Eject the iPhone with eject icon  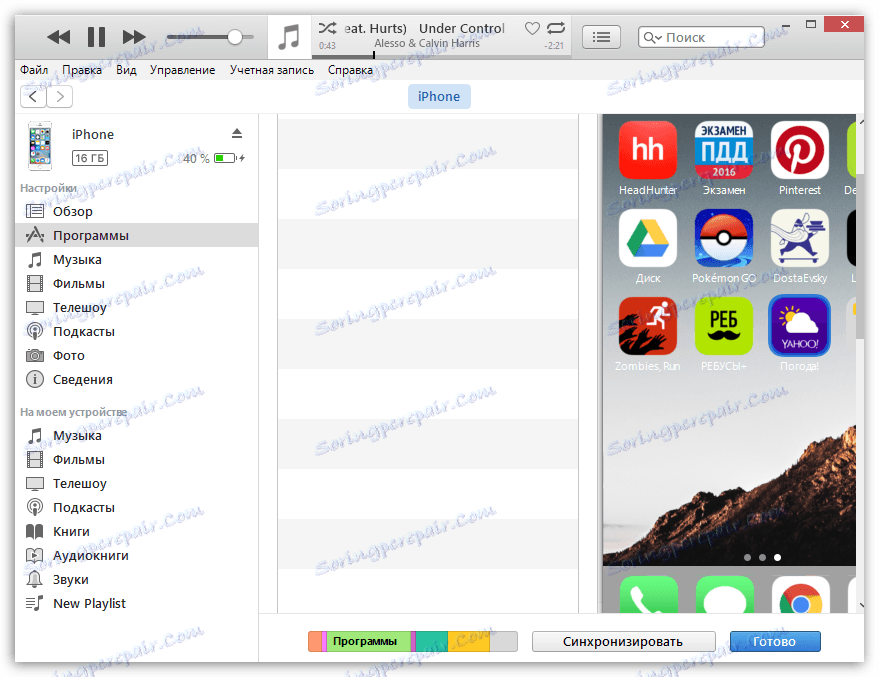tap(237, 133)
